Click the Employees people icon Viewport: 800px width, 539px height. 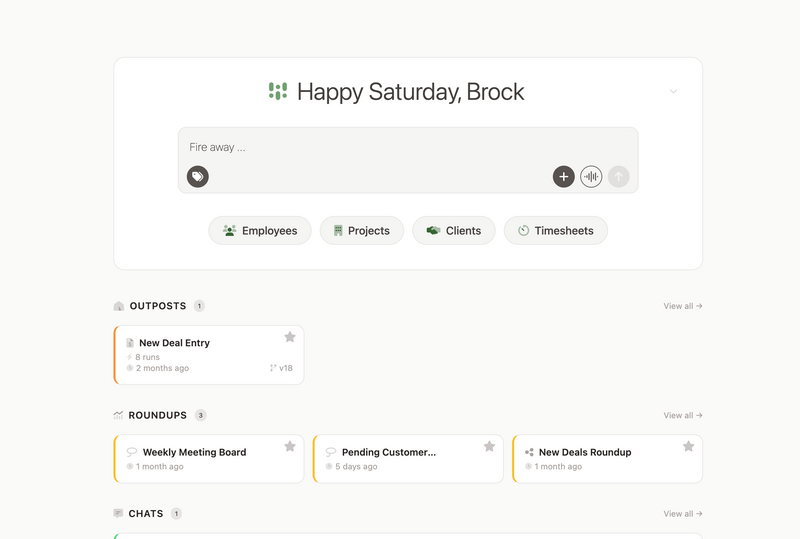point(230,231)
